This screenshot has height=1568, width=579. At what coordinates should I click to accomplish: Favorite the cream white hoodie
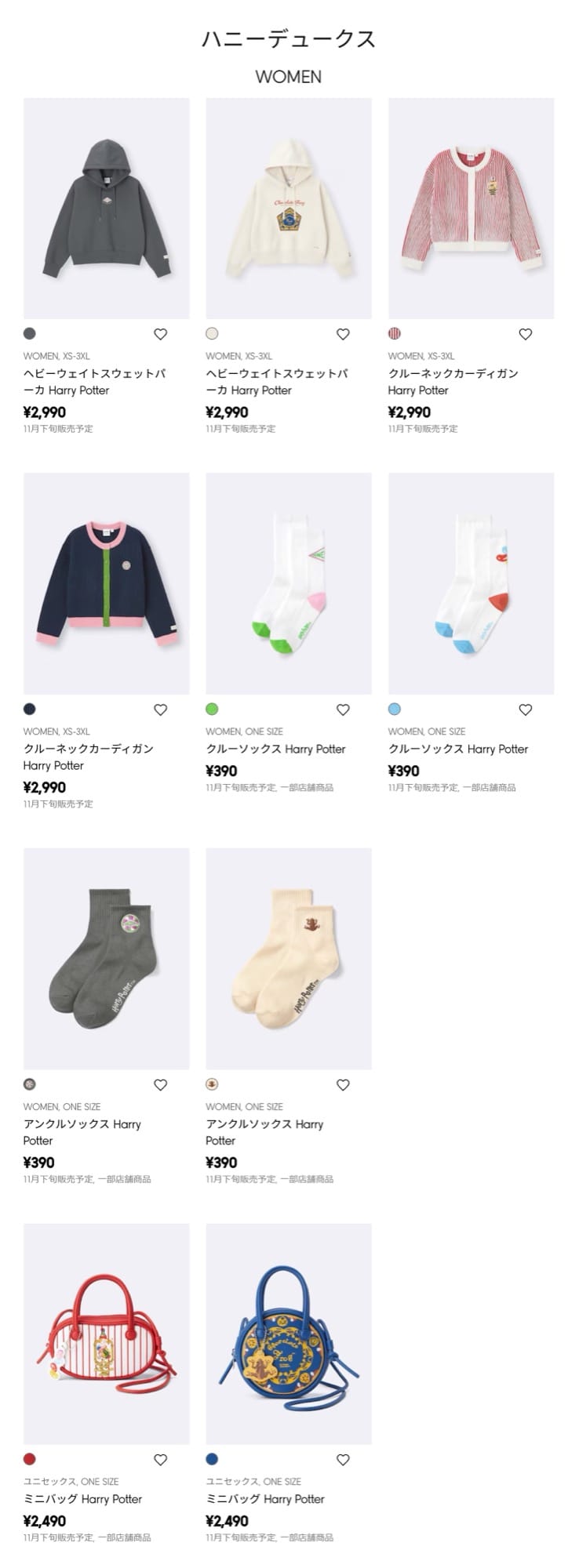tap(343, 334)
